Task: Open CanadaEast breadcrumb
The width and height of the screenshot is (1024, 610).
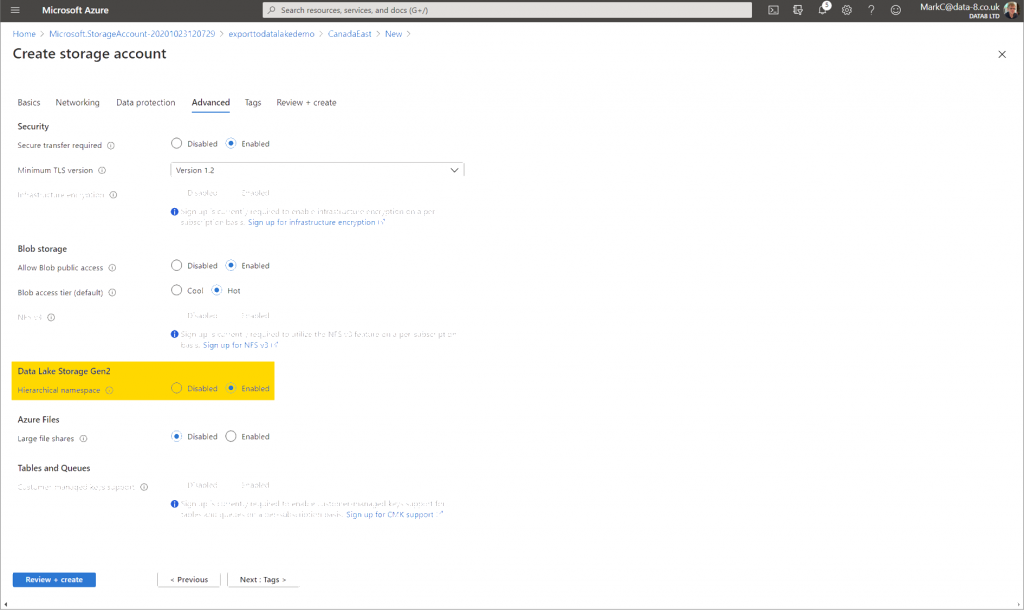Action: (349, 34)
